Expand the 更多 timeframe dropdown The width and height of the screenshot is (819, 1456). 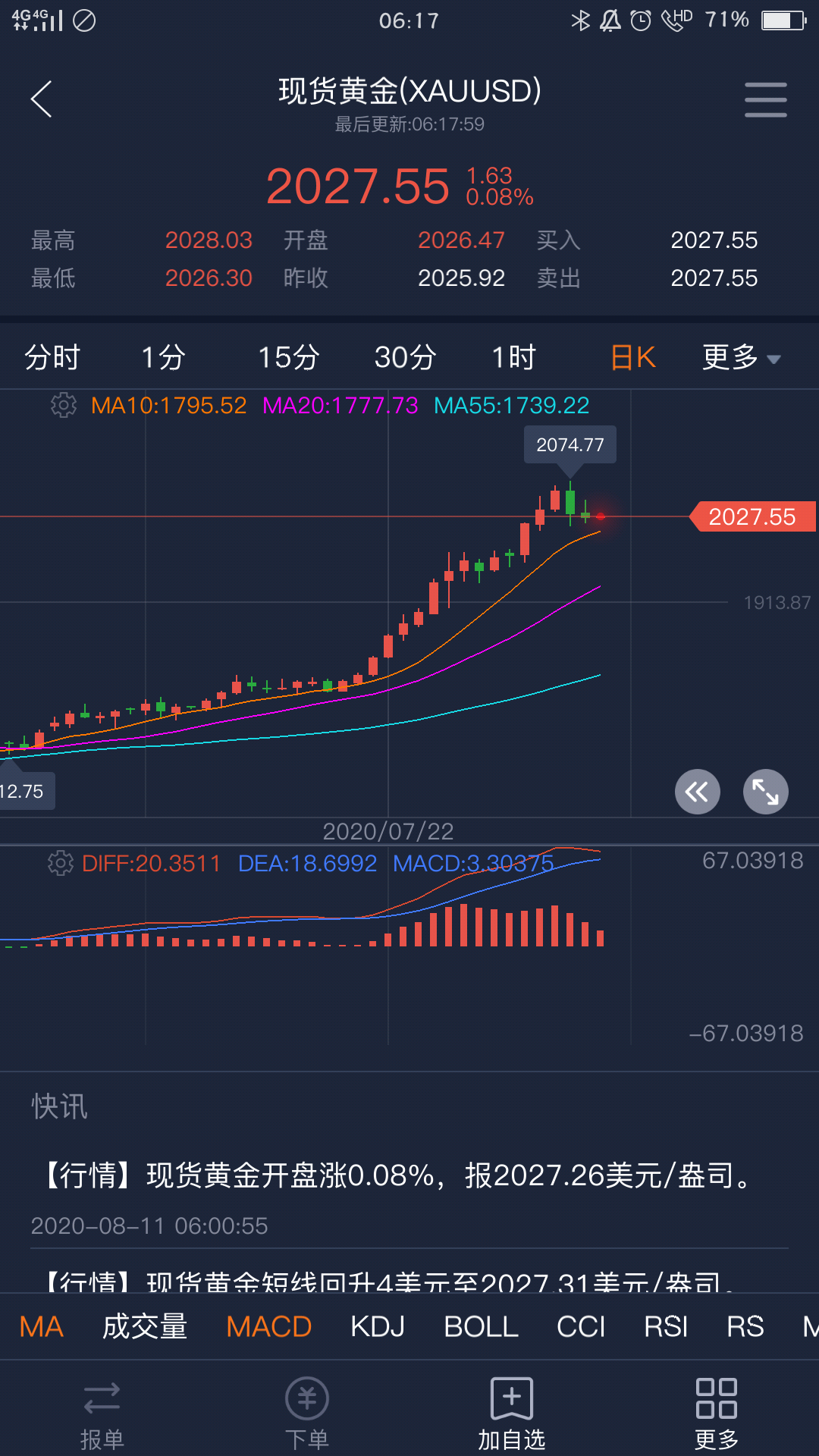(x=741, y=357)
